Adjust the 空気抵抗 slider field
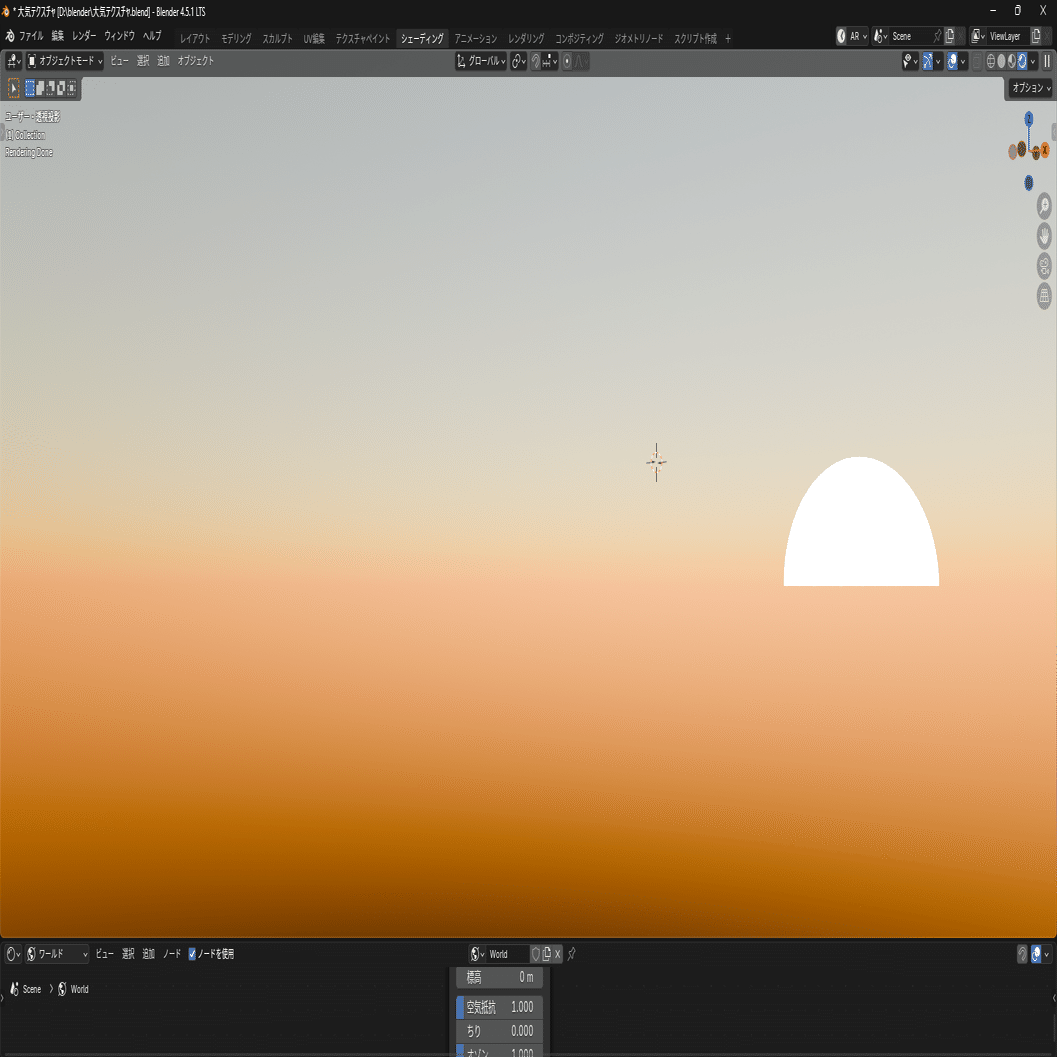 pyautogui.click(x=500, y=1007)
